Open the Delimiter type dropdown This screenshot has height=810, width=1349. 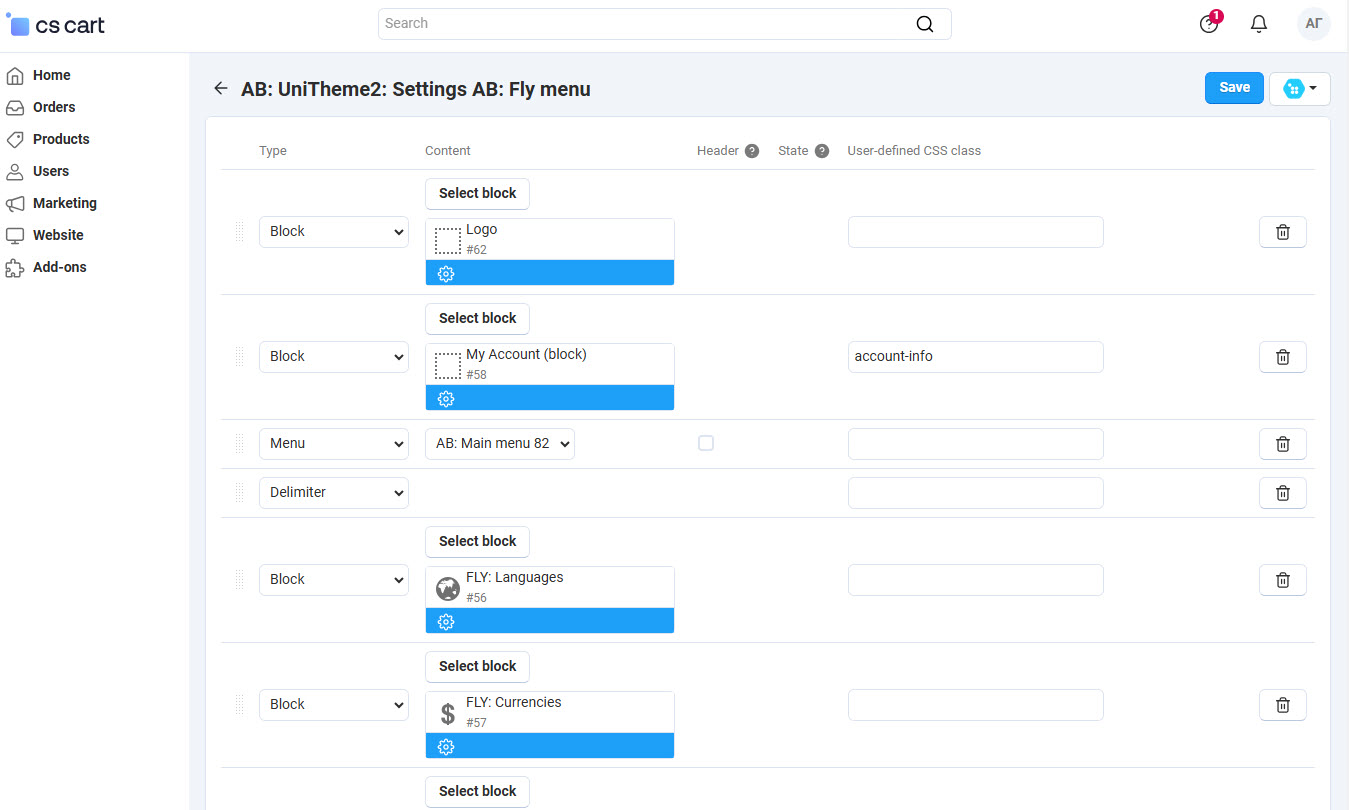coord(334,493)
